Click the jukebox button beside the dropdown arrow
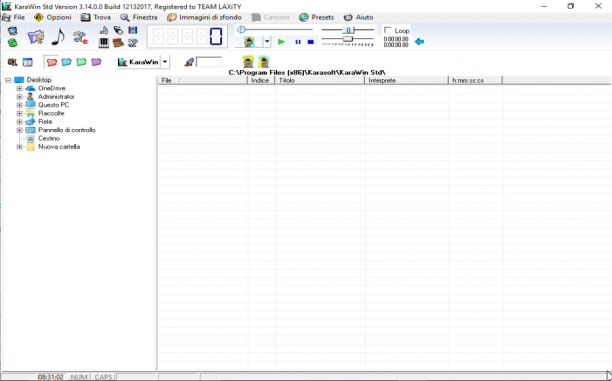Viewport: 612px width, 381px height. [x=249, y=42]
